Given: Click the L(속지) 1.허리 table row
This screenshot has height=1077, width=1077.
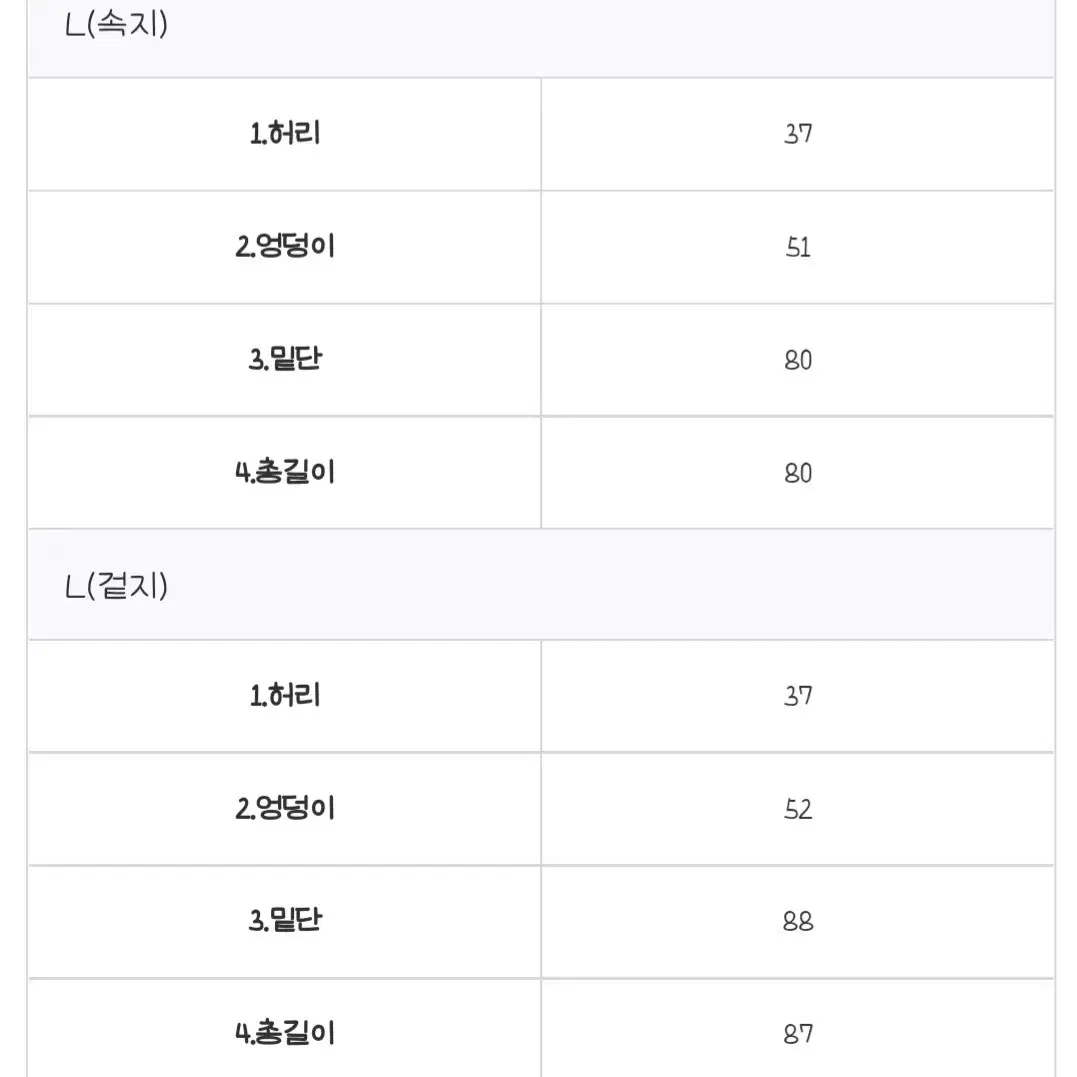Looking at the screenshot, I should tap(541, 134).
